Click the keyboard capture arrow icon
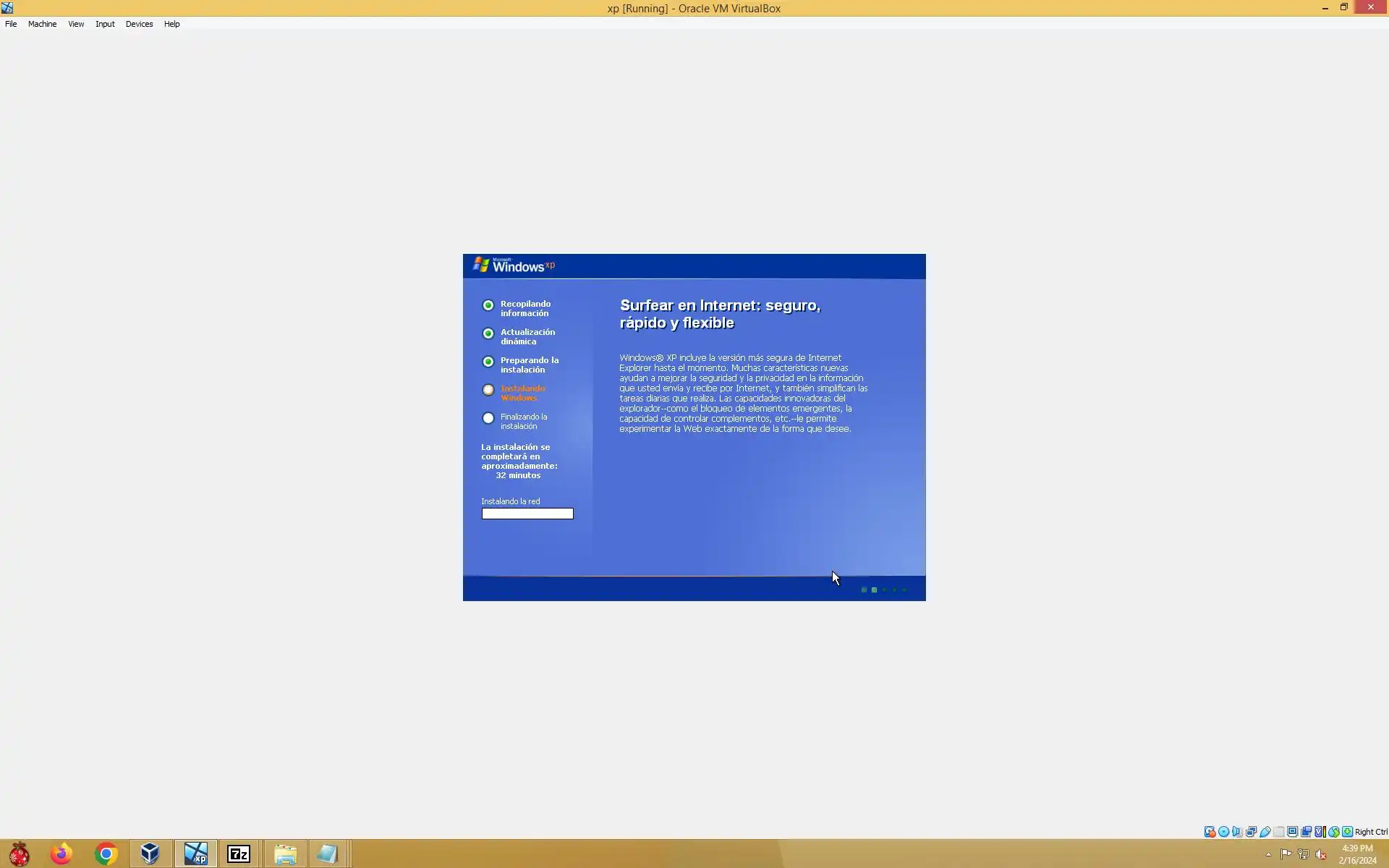 [1347, 832]
